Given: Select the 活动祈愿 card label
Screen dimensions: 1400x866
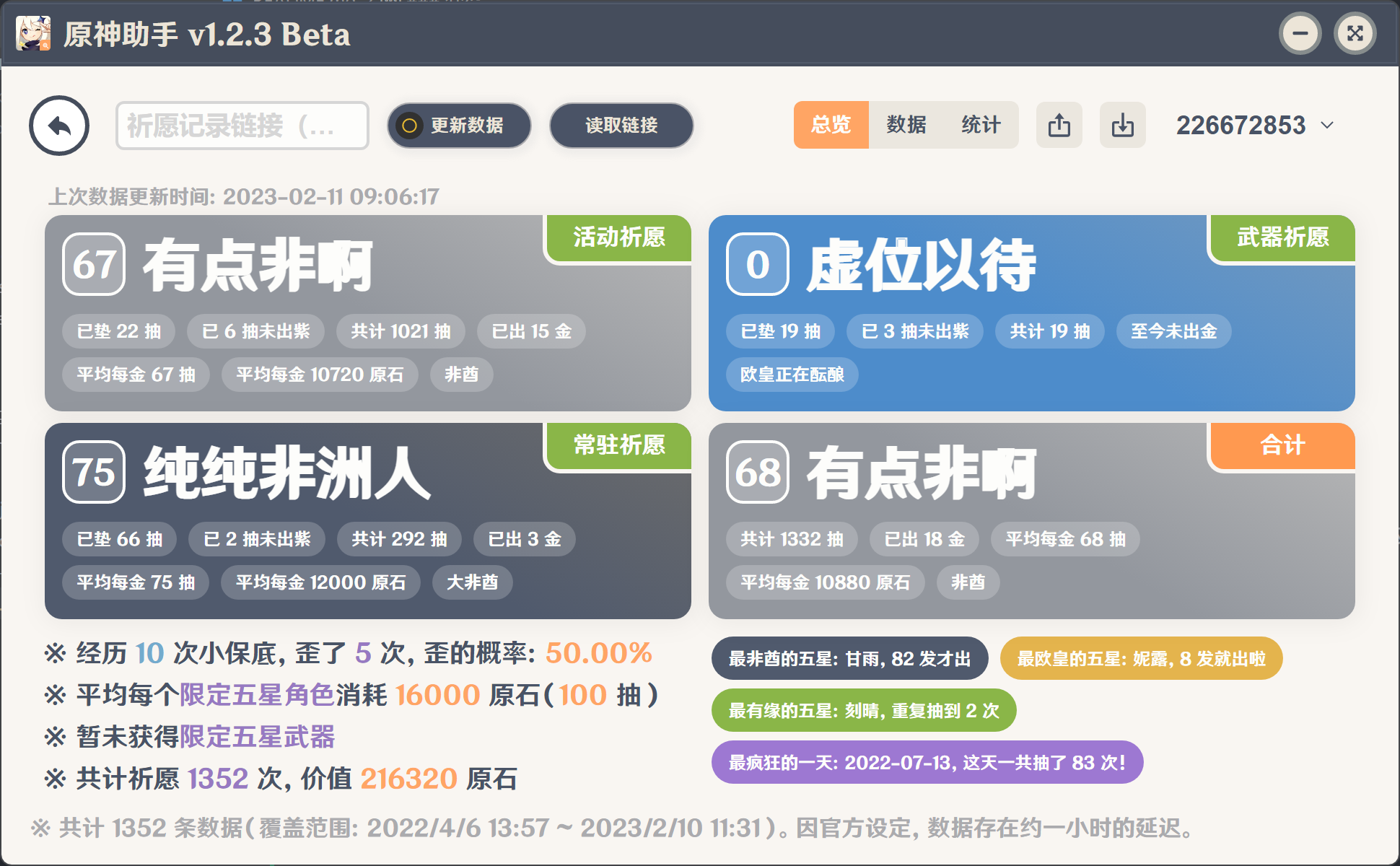Looking at the screenshot, I should click(x=619, y=237).
